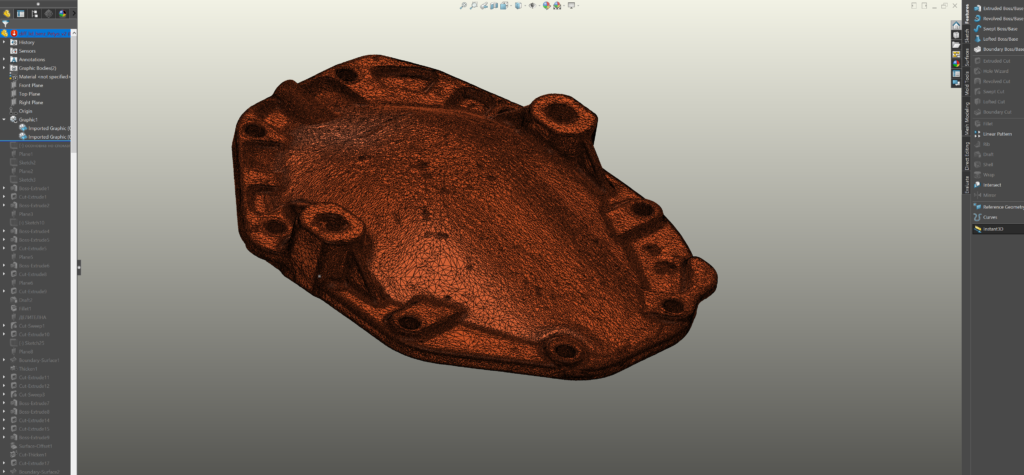The height and width of the screenshot is (475, 1024).
Task: Click the Extruded Boss/Base button
Action: point(998,8)
